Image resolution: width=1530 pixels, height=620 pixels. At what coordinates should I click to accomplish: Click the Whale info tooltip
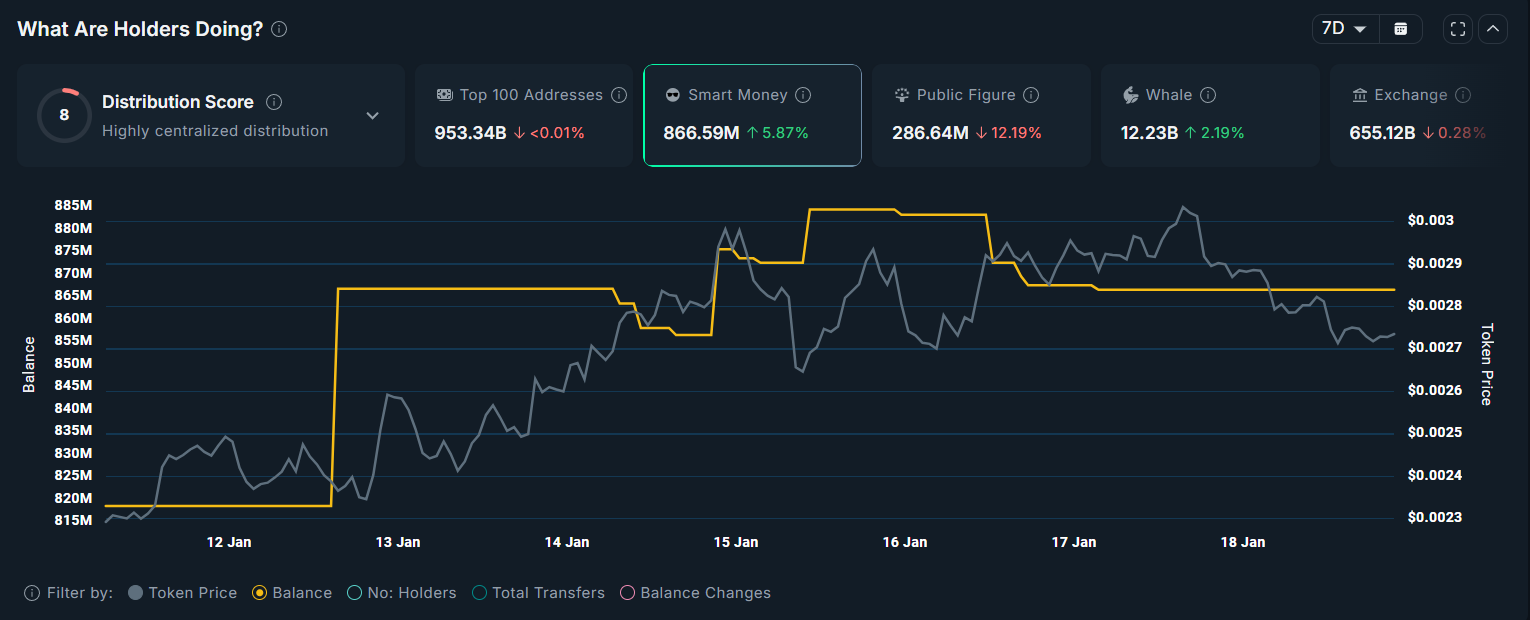point(1208,94)
